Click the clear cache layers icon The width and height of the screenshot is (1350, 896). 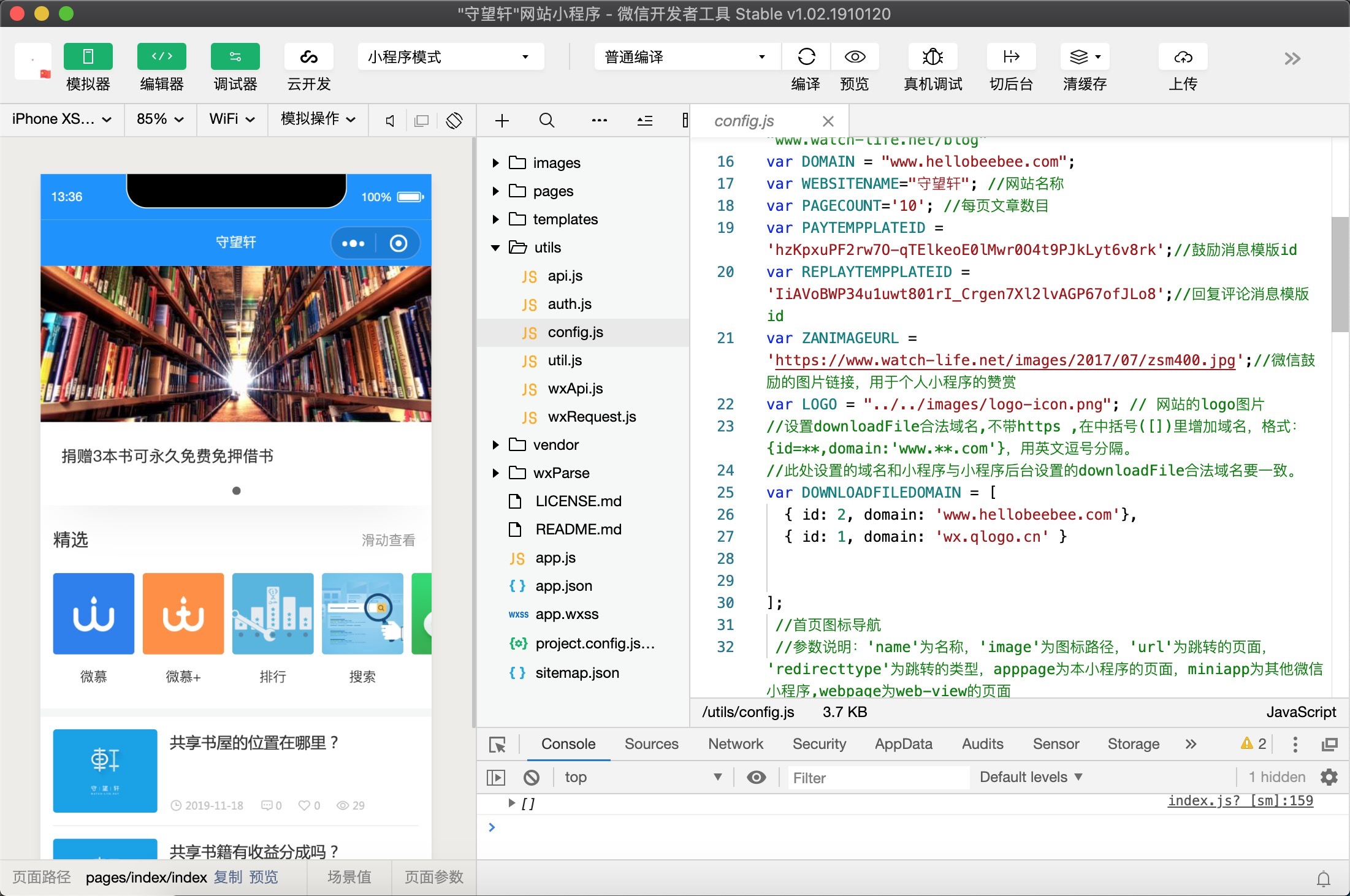1080,57
